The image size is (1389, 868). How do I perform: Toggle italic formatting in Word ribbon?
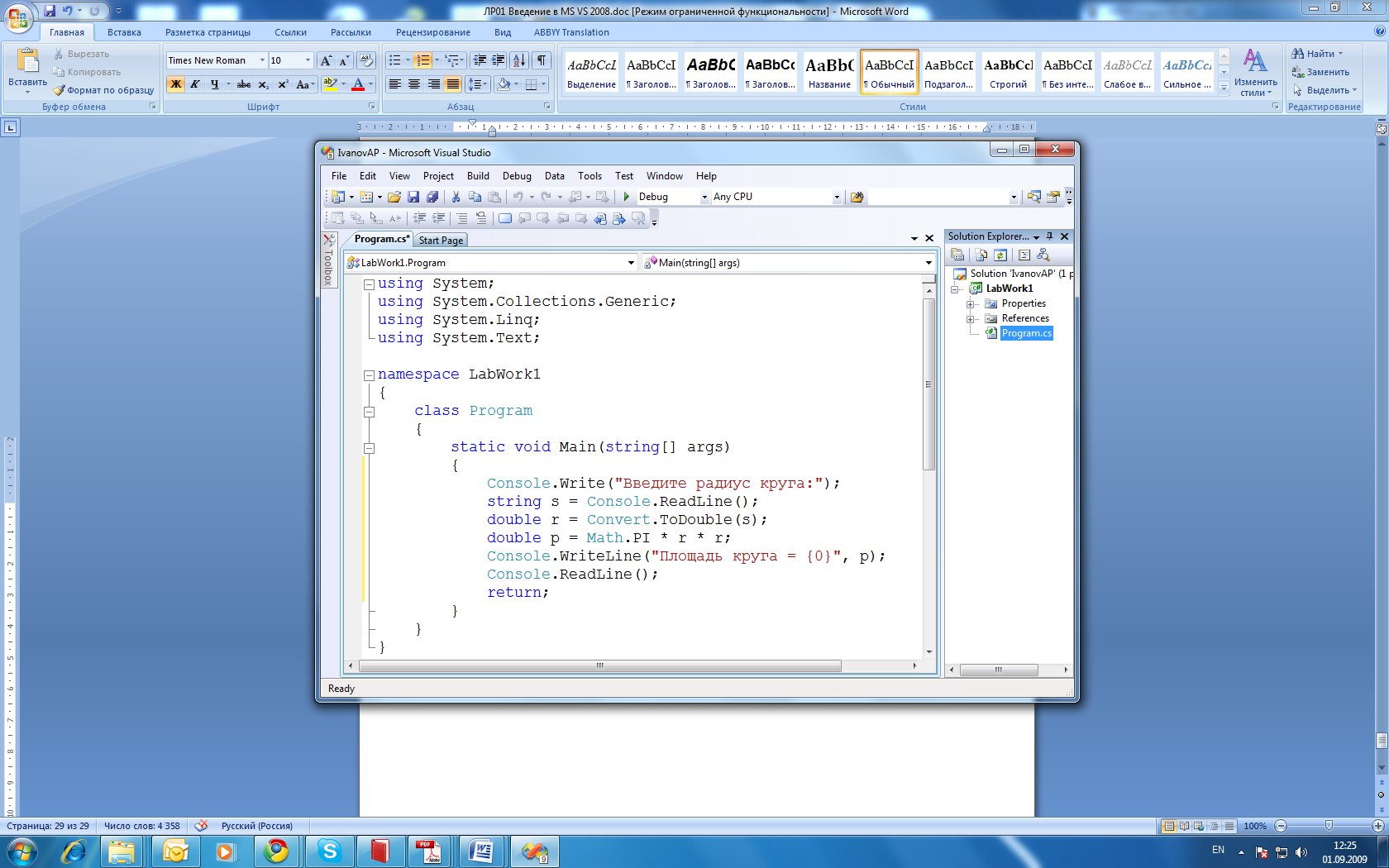(195, 84)
